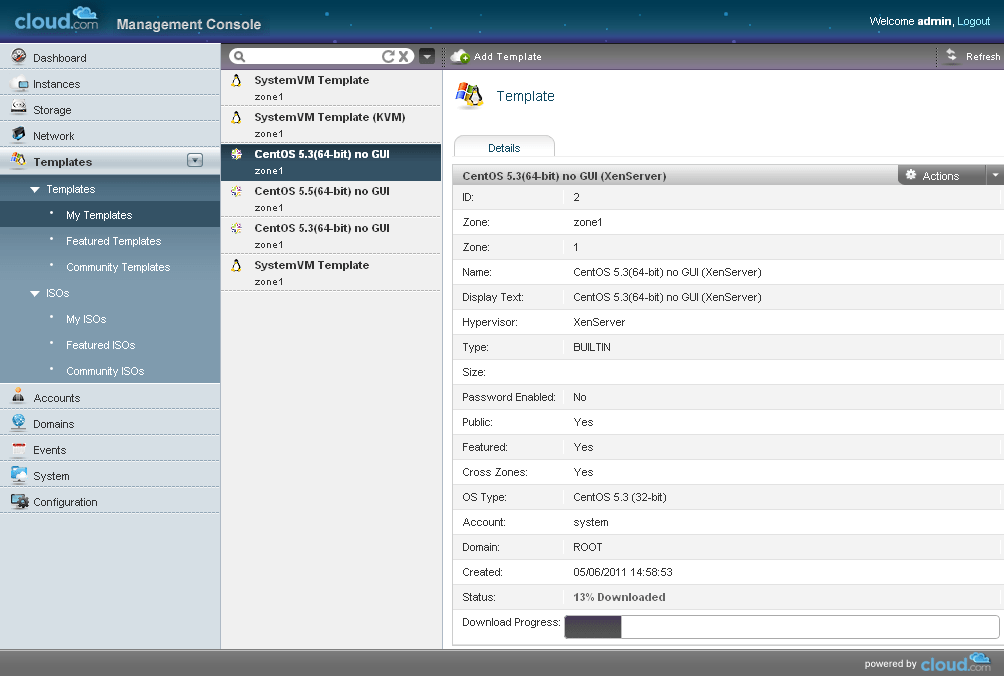Select the SystemVM Template (KVM) list entry
Image resolution: width=1004 pixels, height=676 pixels.
(331, 124)
